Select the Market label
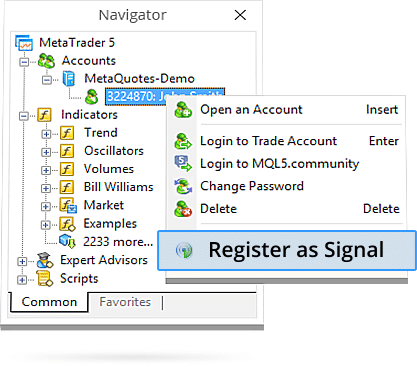This screenshot has width=417, height=367. (x=104, y=205)
